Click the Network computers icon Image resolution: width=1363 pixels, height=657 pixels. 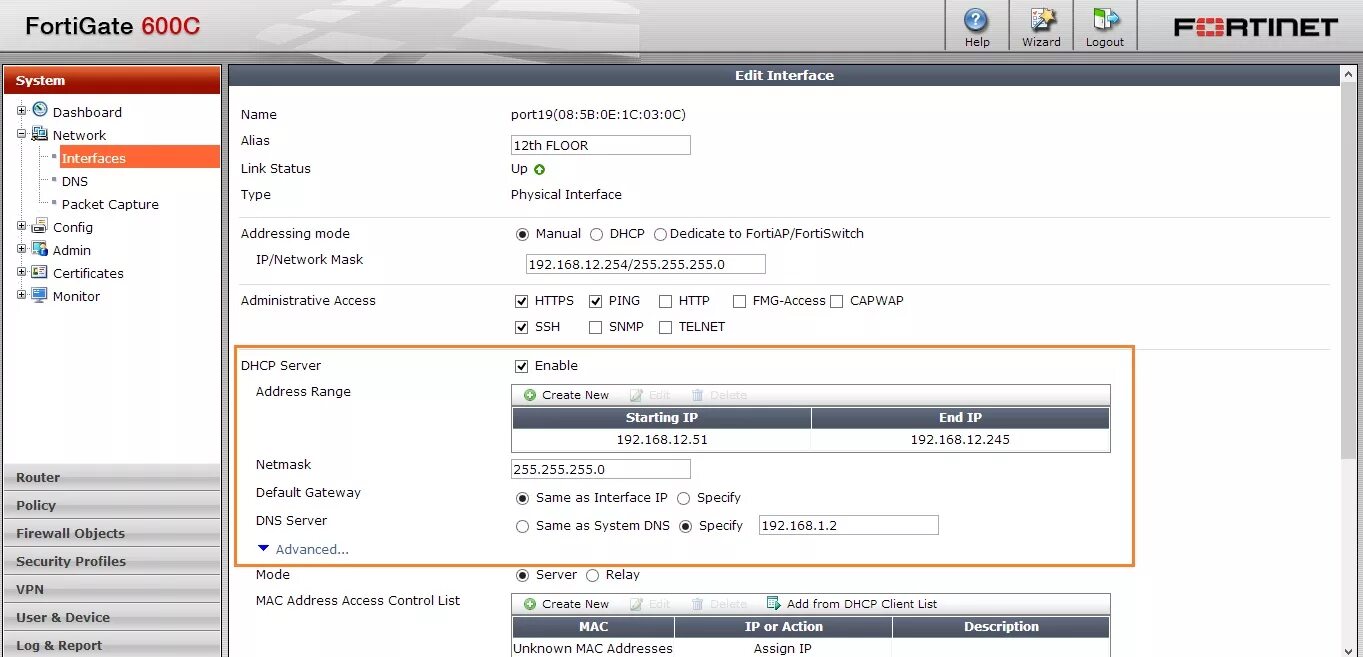40,134
